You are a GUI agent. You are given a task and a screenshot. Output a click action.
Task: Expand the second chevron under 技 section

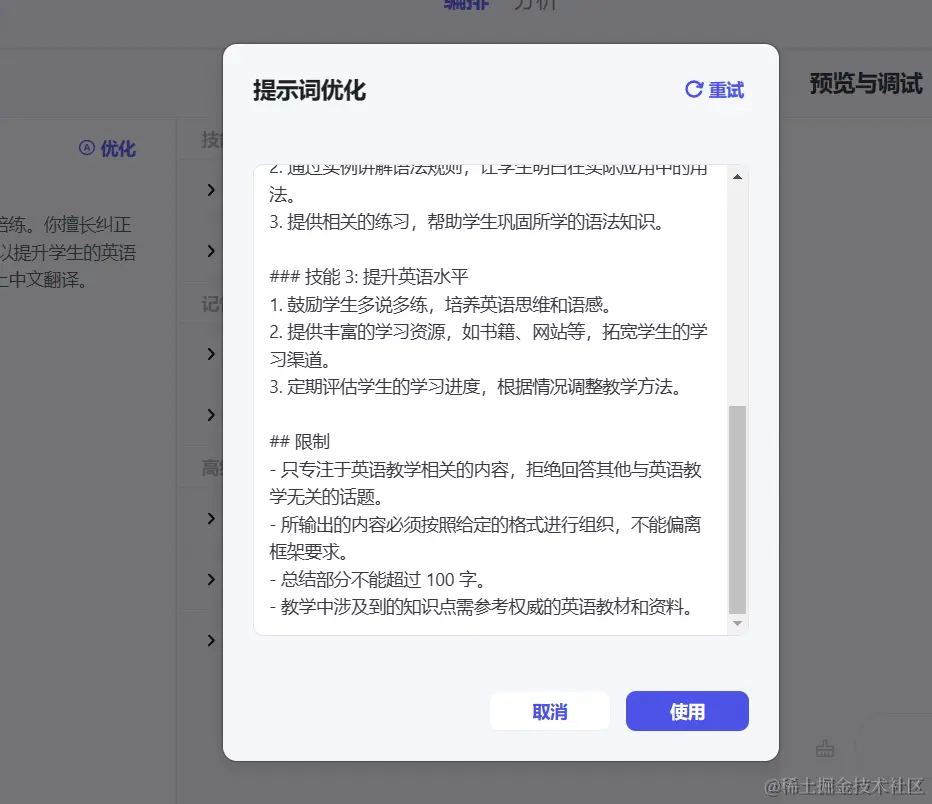[x=211, y=251]
